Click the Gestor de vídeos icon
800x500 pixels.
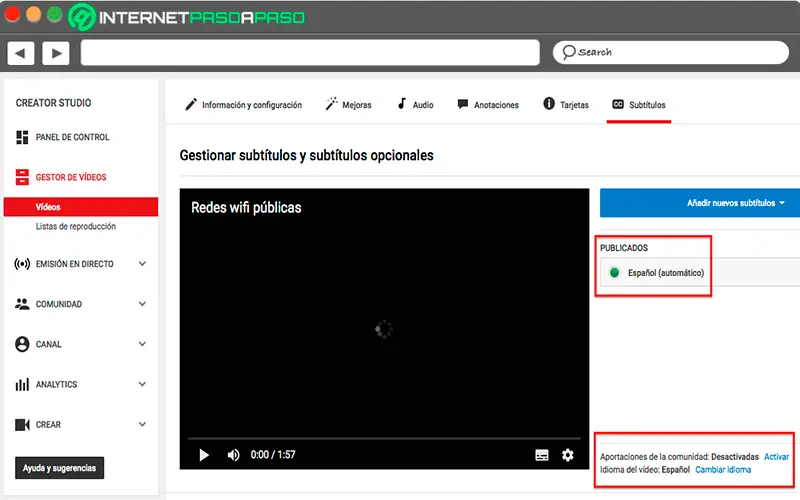coord(22,177)
